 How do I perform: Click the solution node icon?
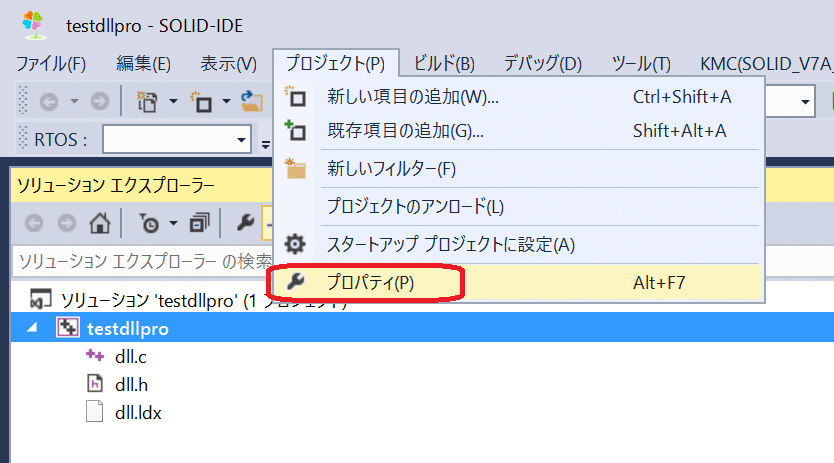coord(40,300)
